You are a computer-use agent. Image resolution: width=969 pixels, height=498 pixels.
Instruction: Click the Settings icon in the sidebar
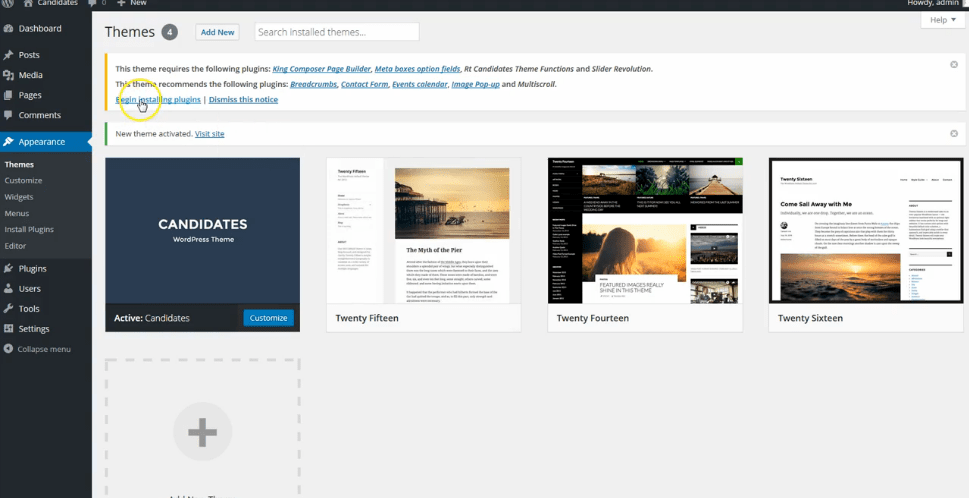coord(9,328)
